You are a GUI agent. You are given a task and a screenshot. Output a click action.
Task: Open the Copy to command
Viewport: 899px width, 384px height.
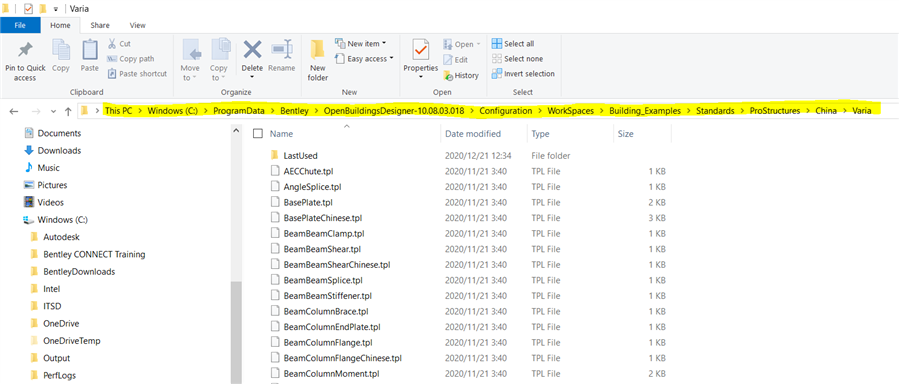pos(219,60)
